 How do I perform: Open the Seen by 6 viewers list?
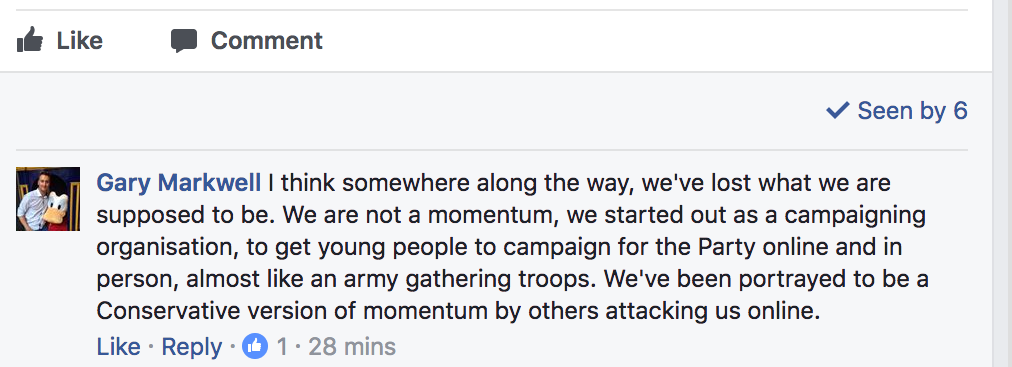[x=897, y=111]
